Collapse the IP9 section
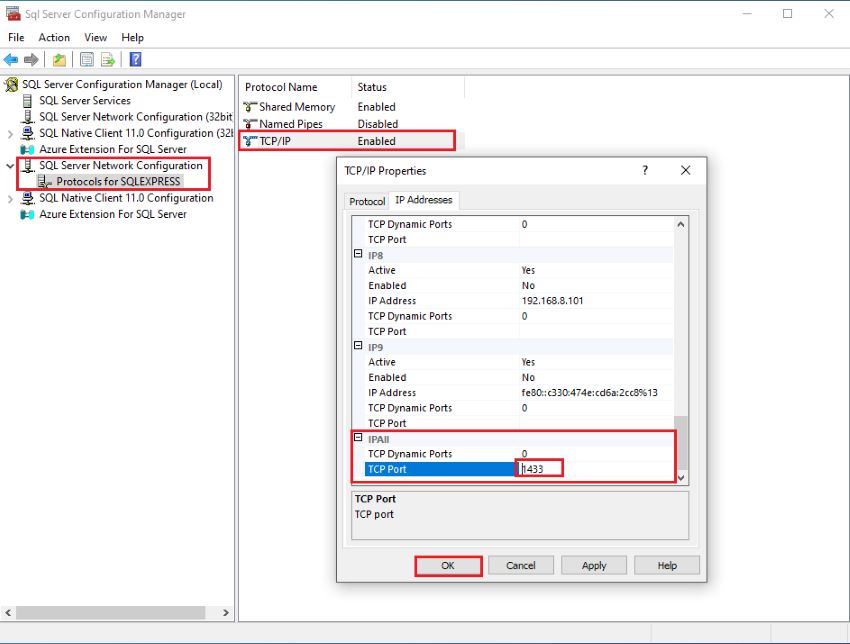The width and height of the screenshot is (850, 644). coord(358,345)
